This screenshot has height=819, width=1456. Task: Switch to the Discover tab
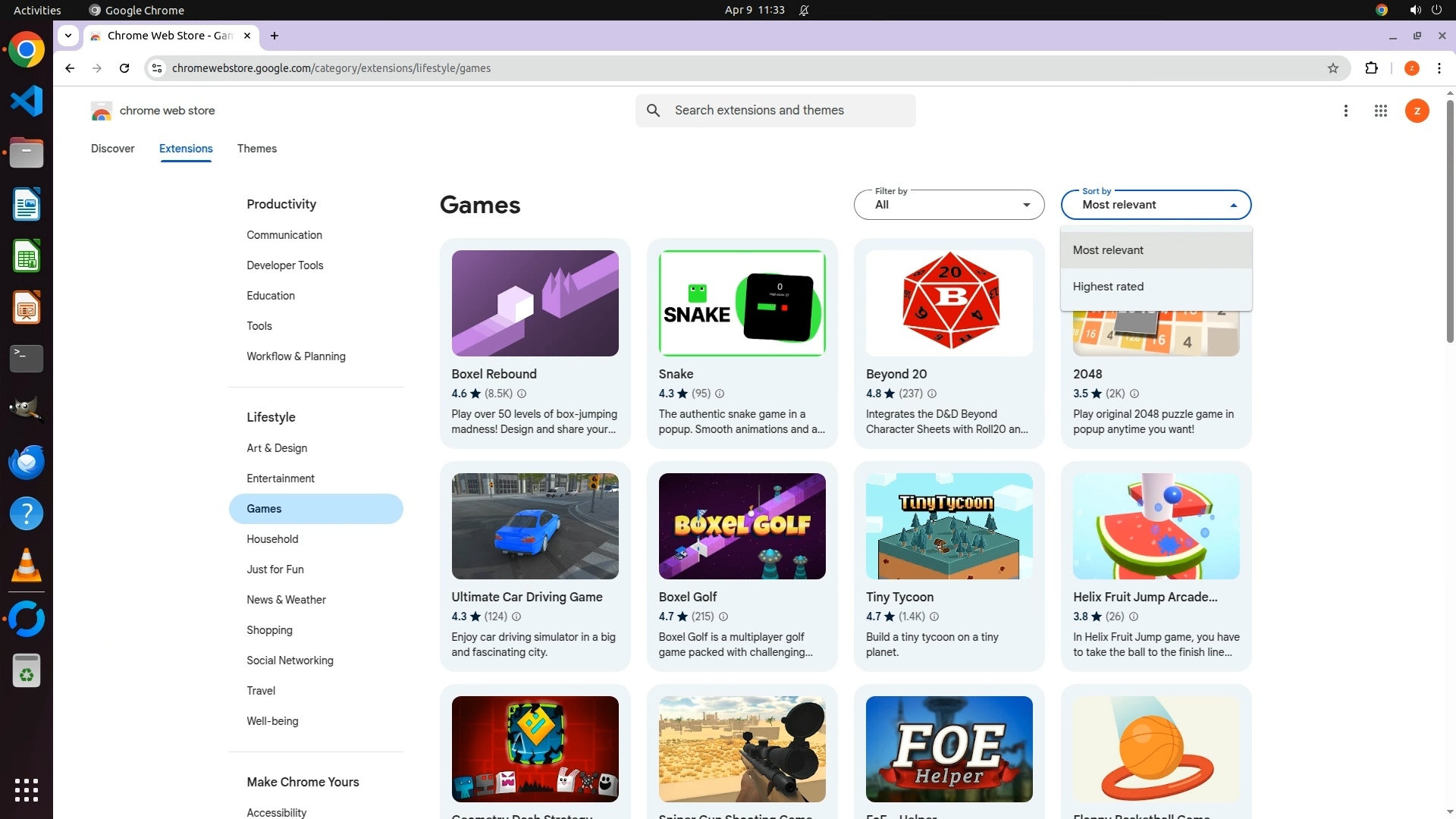coord(112,149)
